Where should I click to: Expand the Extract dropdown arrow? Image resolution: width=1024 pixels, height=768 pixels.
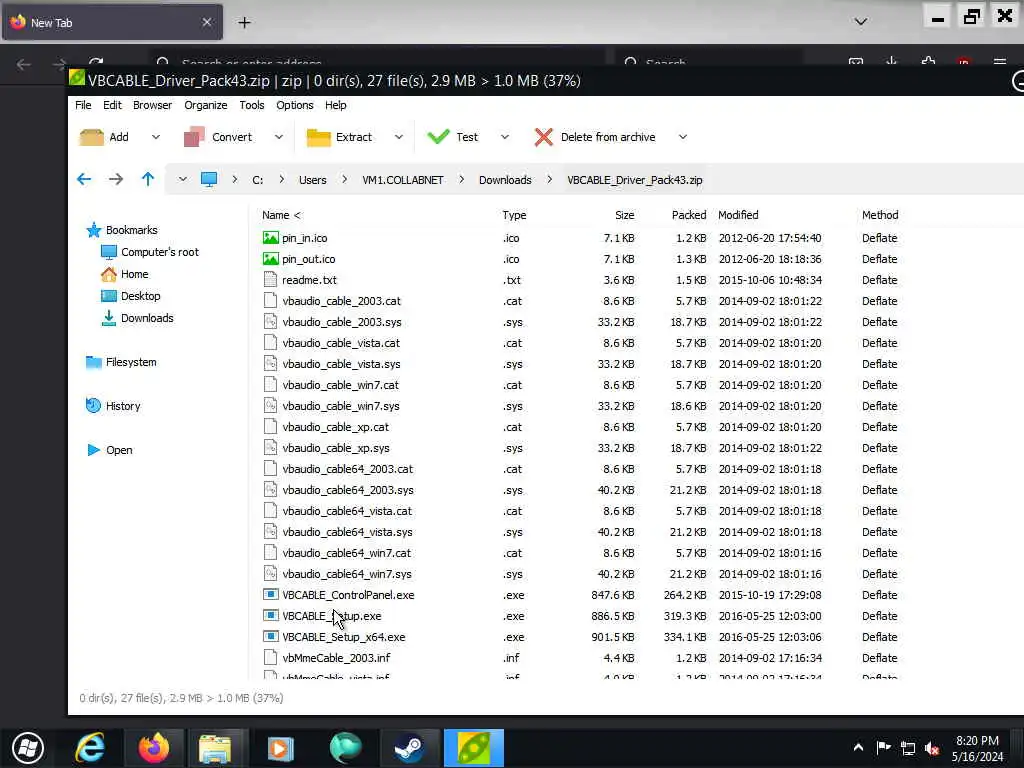(398, 137)
